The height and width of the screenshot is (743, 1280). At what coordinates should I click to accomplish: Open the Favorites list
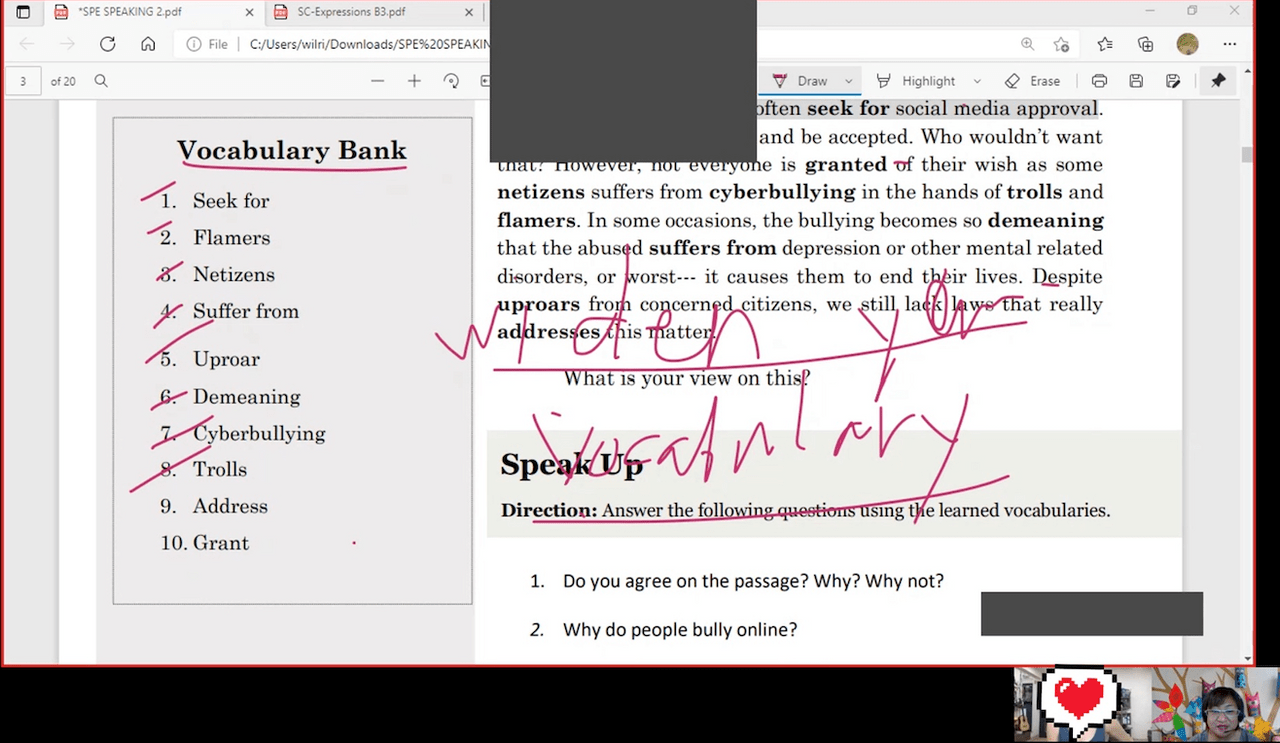point(1105,44)
